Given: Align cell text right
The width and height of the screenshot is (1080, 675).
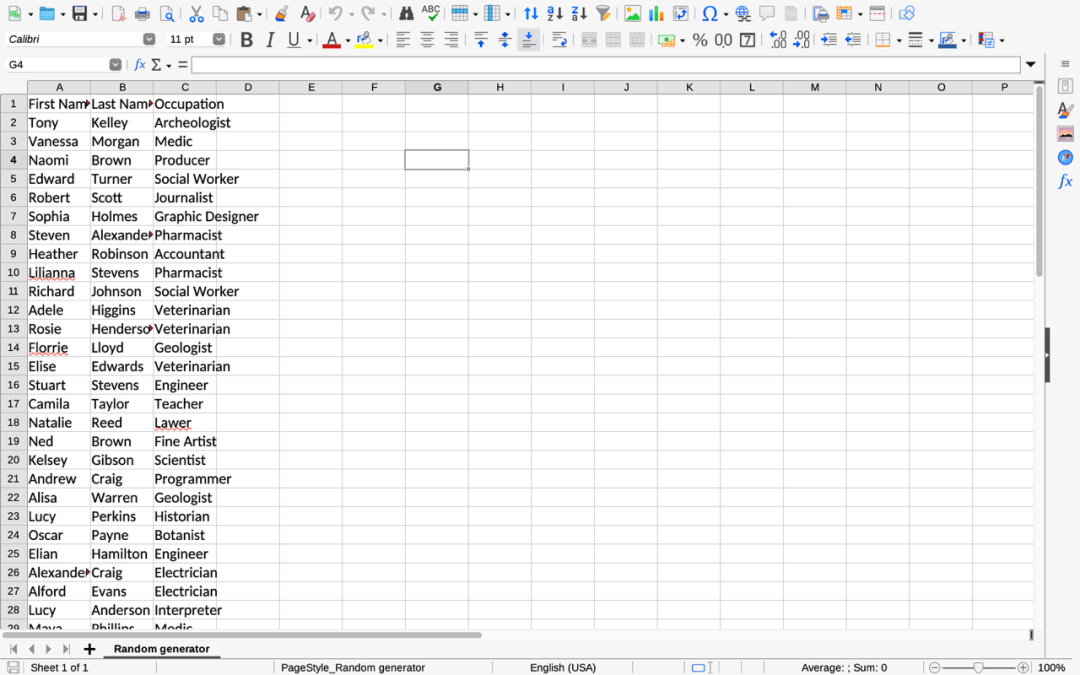Looking at the screenshot, I should point(451,40).
